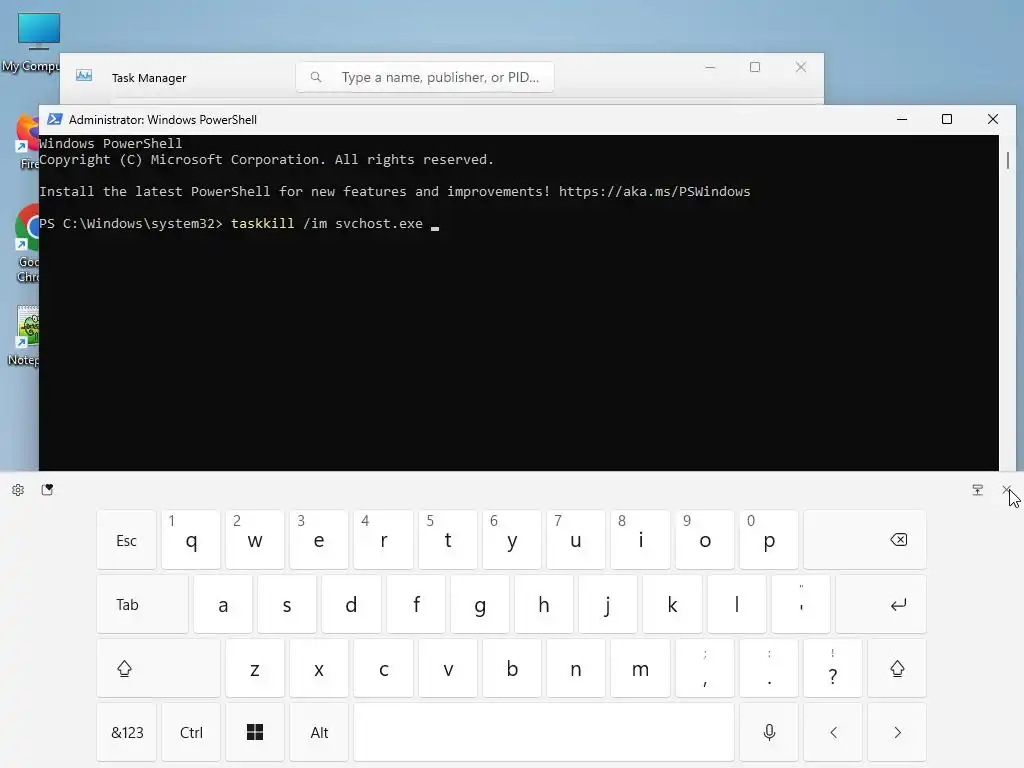Tap the space bar
Image resolution: width=1024 pixels, height=768 pixels.
click(544, 732)
